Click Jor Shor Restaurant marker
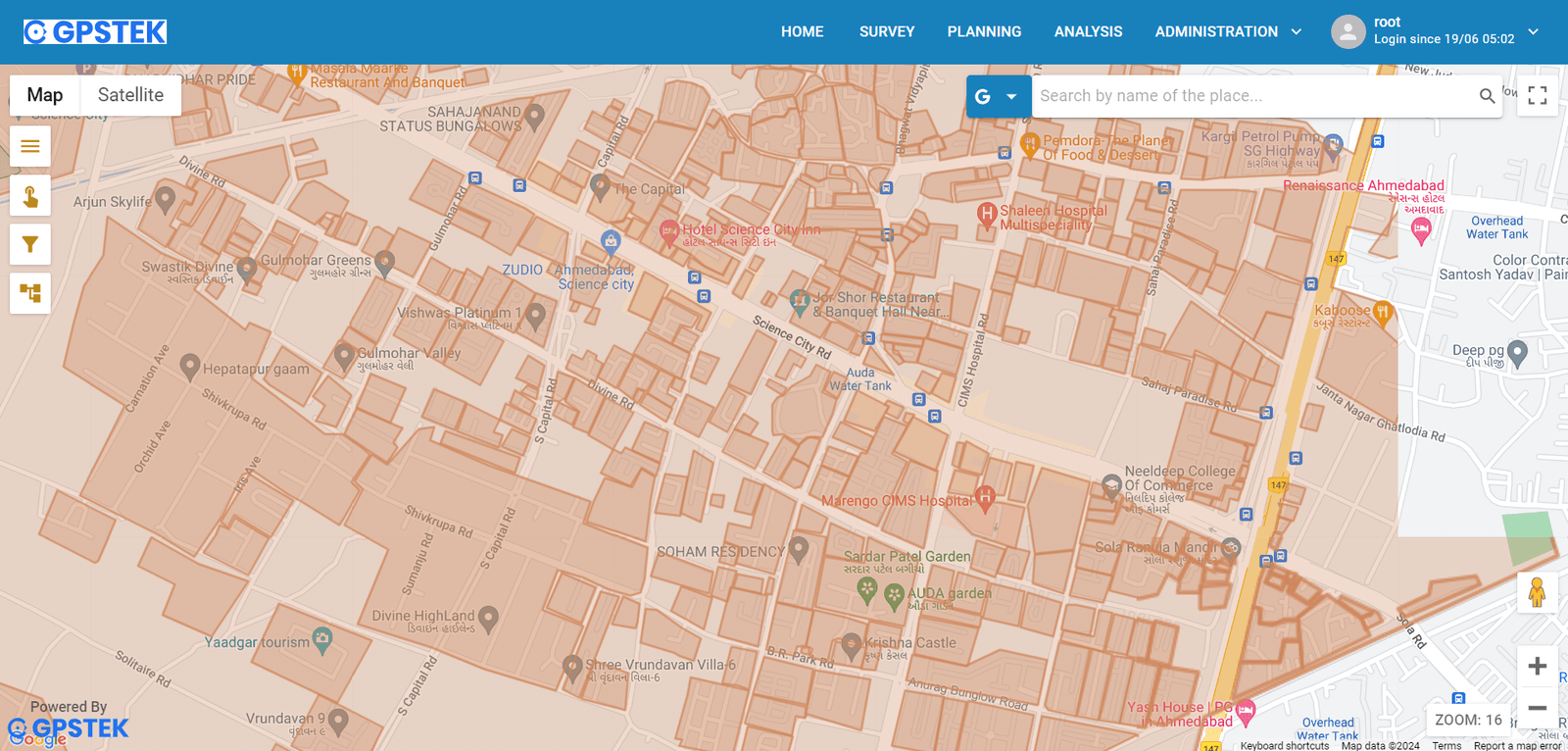1568x751 pixels. [800, 301]
